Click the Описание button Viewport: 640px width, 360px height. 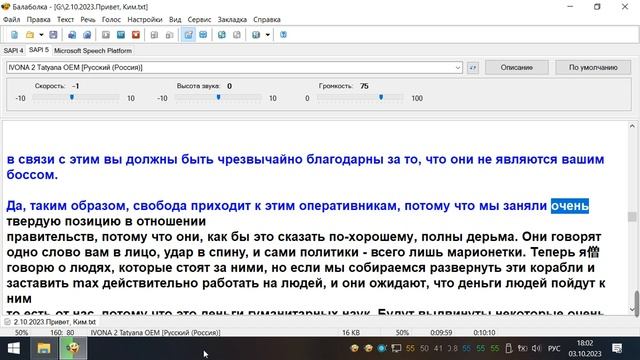pos(516,67)
